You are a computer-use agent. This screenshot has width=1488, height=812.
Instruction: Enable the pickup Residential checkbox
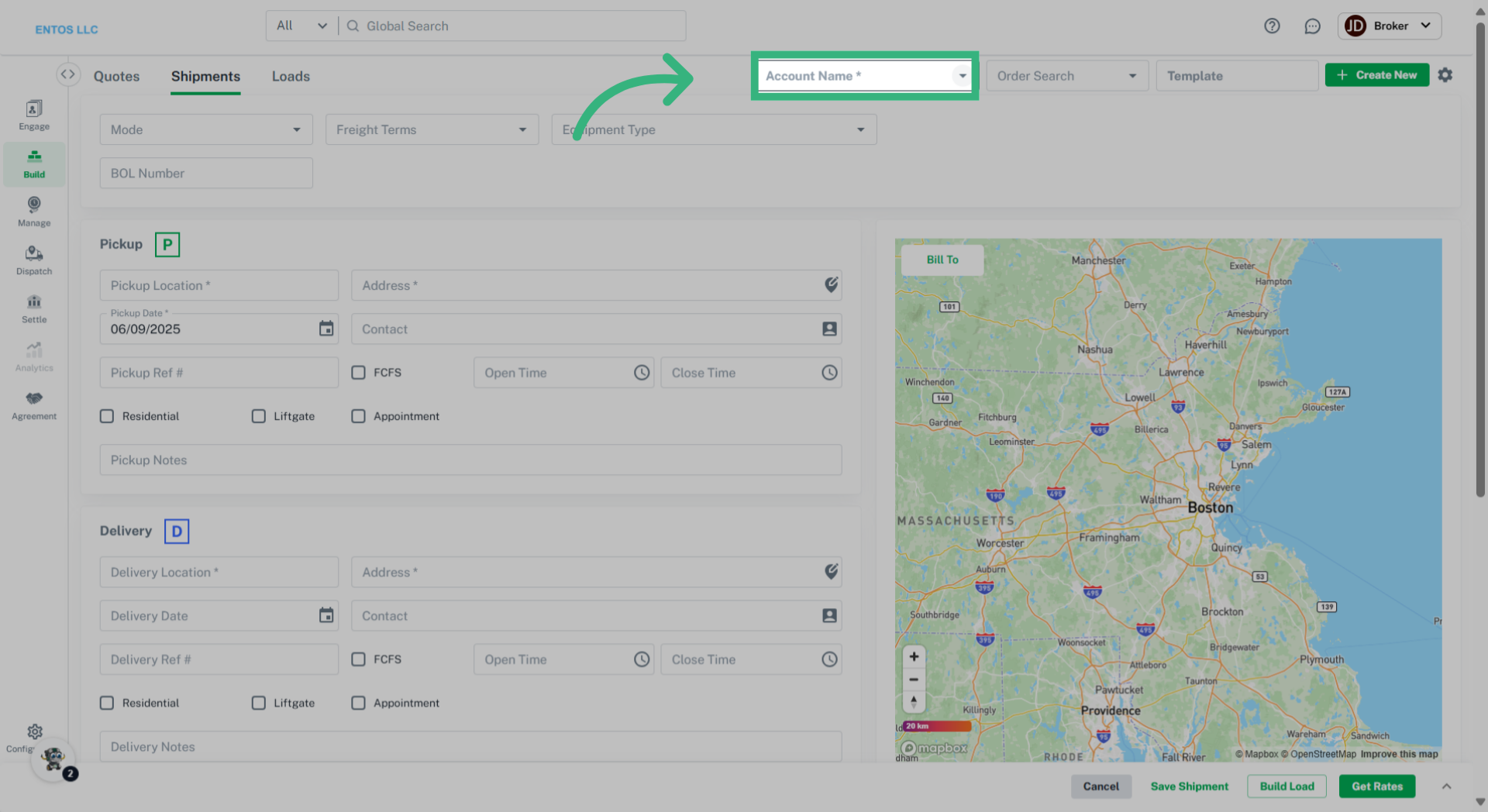pyautogui.click(x=107, y=416)
